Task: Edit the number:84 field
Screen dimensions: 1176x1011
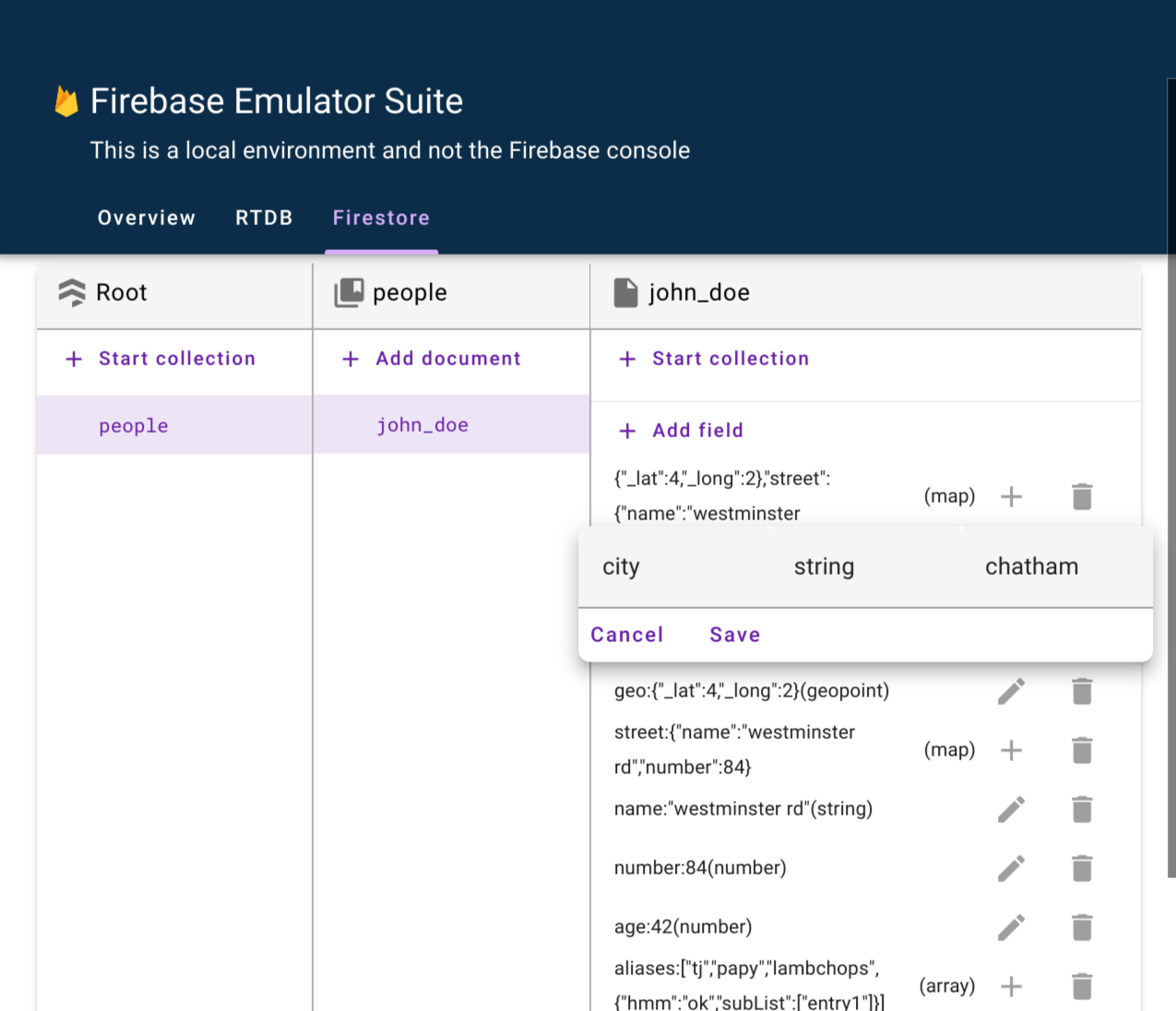Action: click(1012, 868)
